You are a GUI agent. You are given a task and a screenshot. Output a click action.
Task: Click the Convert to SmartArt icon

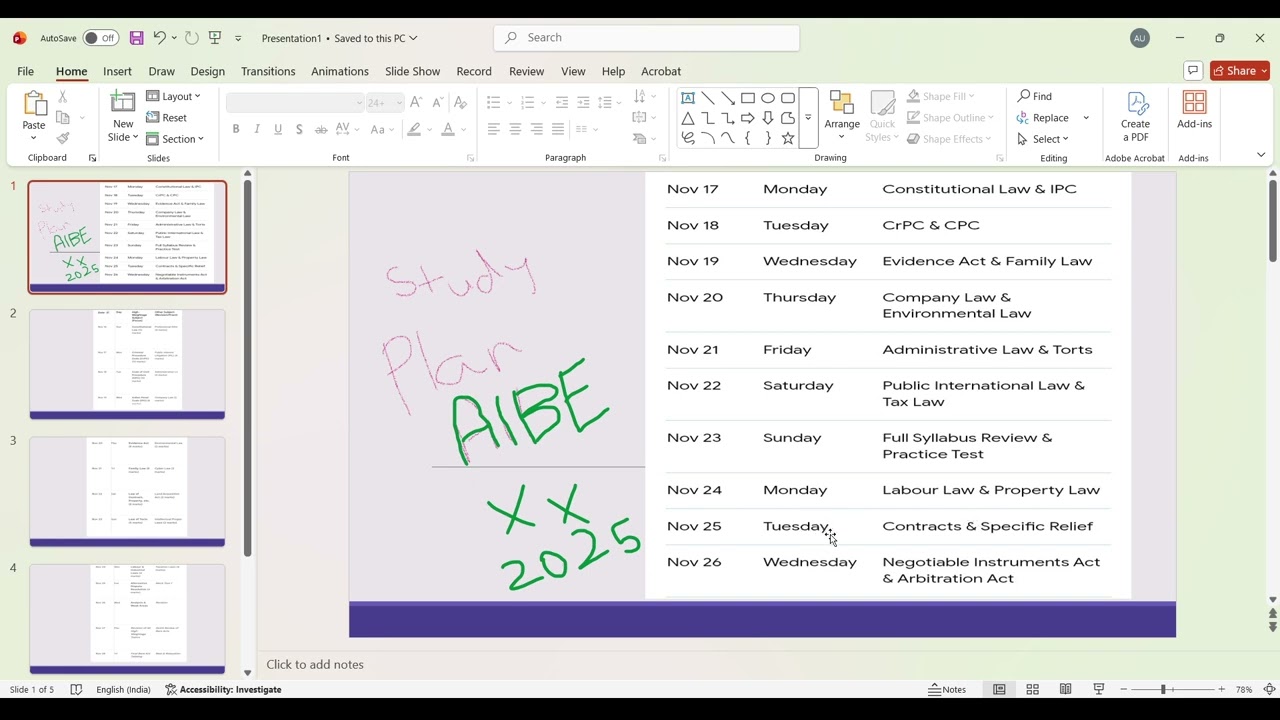point(641,138)
